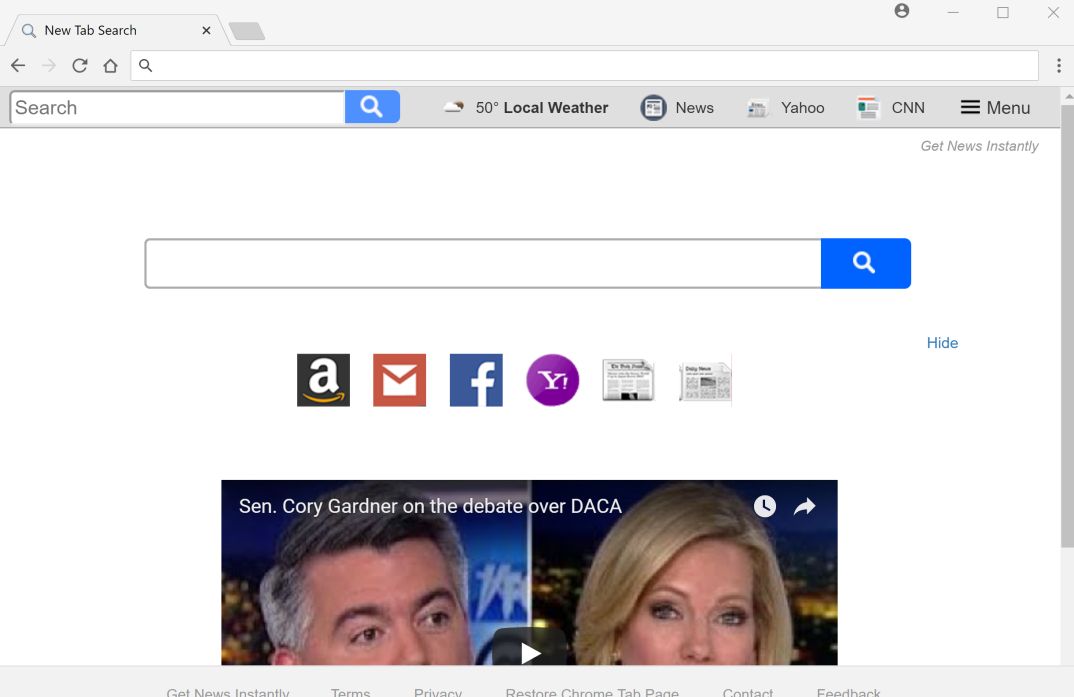The height and width of the screenshot is (697, 1074).
Task: Click the Daily Journal newspaper shortcut
Action: pyautogui.click(x=628, y=380)
